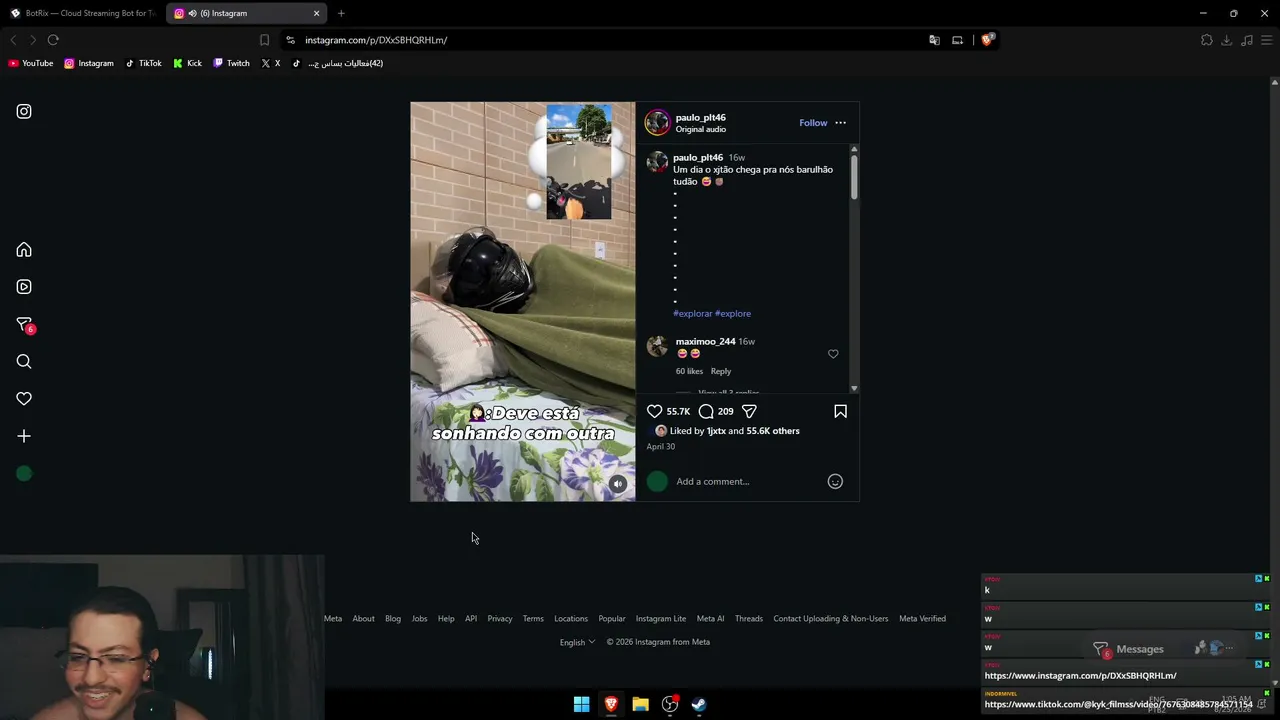Open Brave Shields lion icon
The height and width of the screenshot is (720, 1280).
[x=987, y=40]
